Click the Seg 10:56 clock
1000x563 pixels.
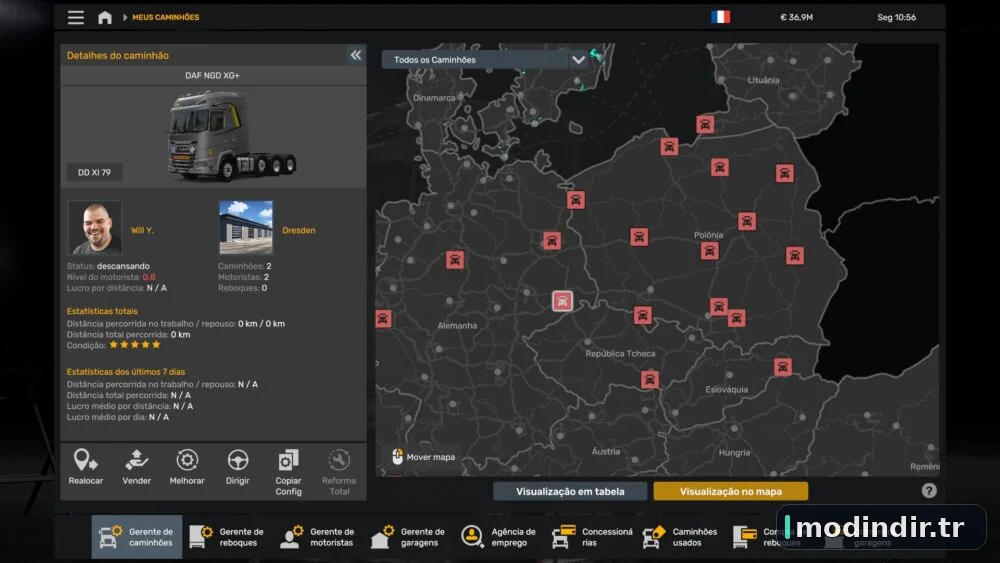(x=896, y=17)
